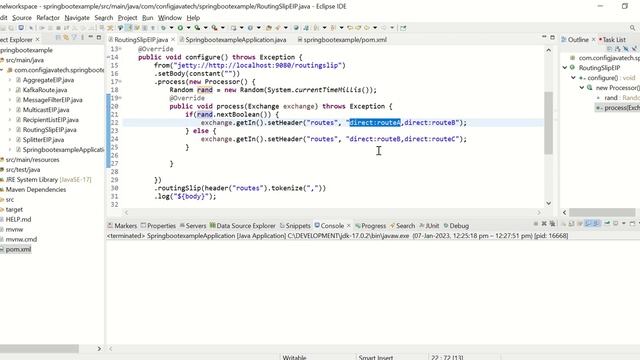The height and width of the screenshot is (360, 640).
Task: Select rand field in Outline
Action: click(x=611, y=98)
